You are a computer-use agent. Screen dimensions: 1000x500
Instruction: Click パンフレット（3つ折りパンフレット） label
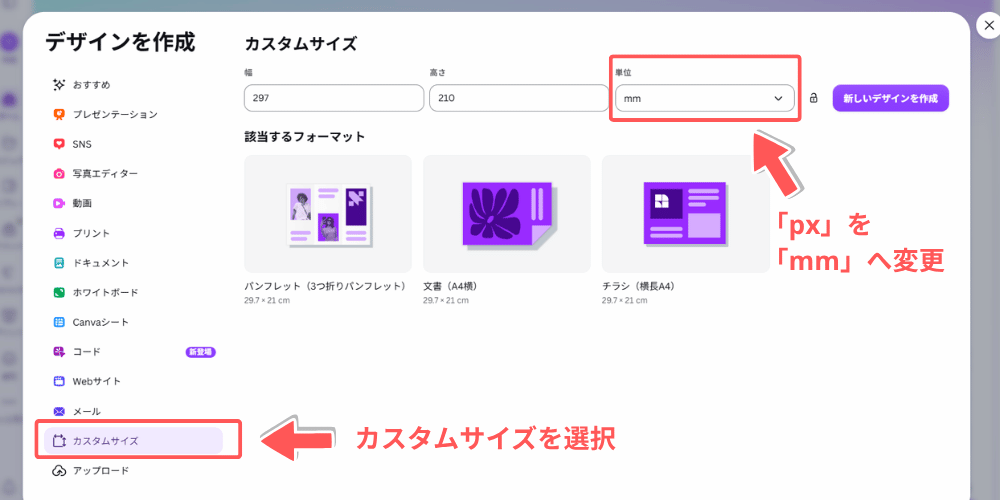click(x=325, y=286)
